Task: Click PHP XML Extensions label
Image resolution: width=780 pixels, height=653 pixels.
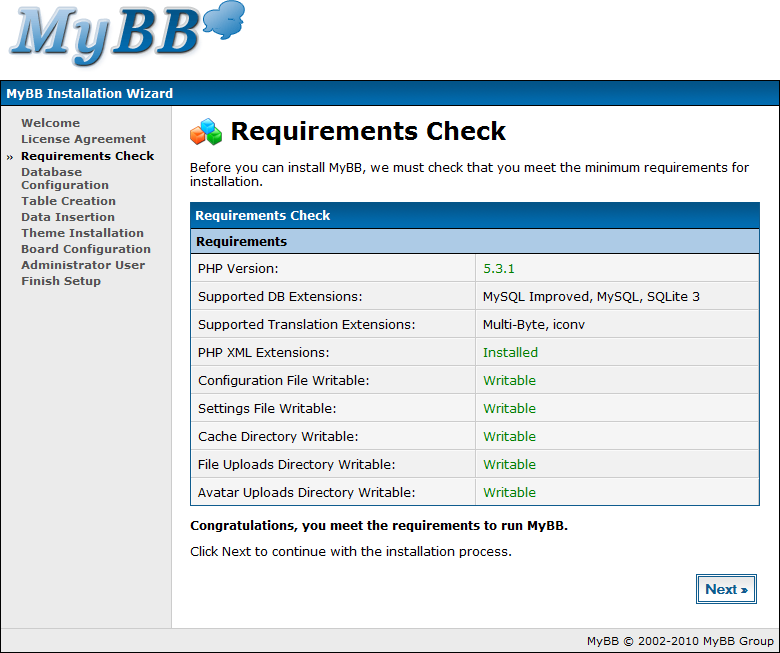Action: pos(263,353)
